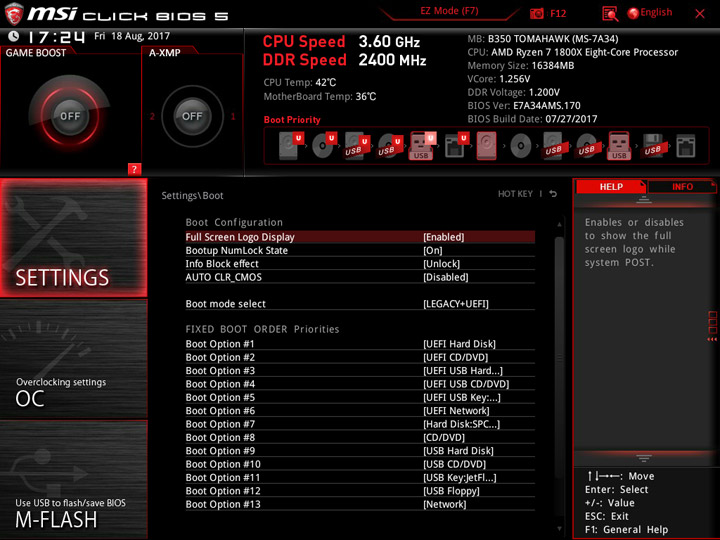Open Boot mode select [LEGACY+UEFI] options
Viewport: 720px width, 540px height.
456,304
